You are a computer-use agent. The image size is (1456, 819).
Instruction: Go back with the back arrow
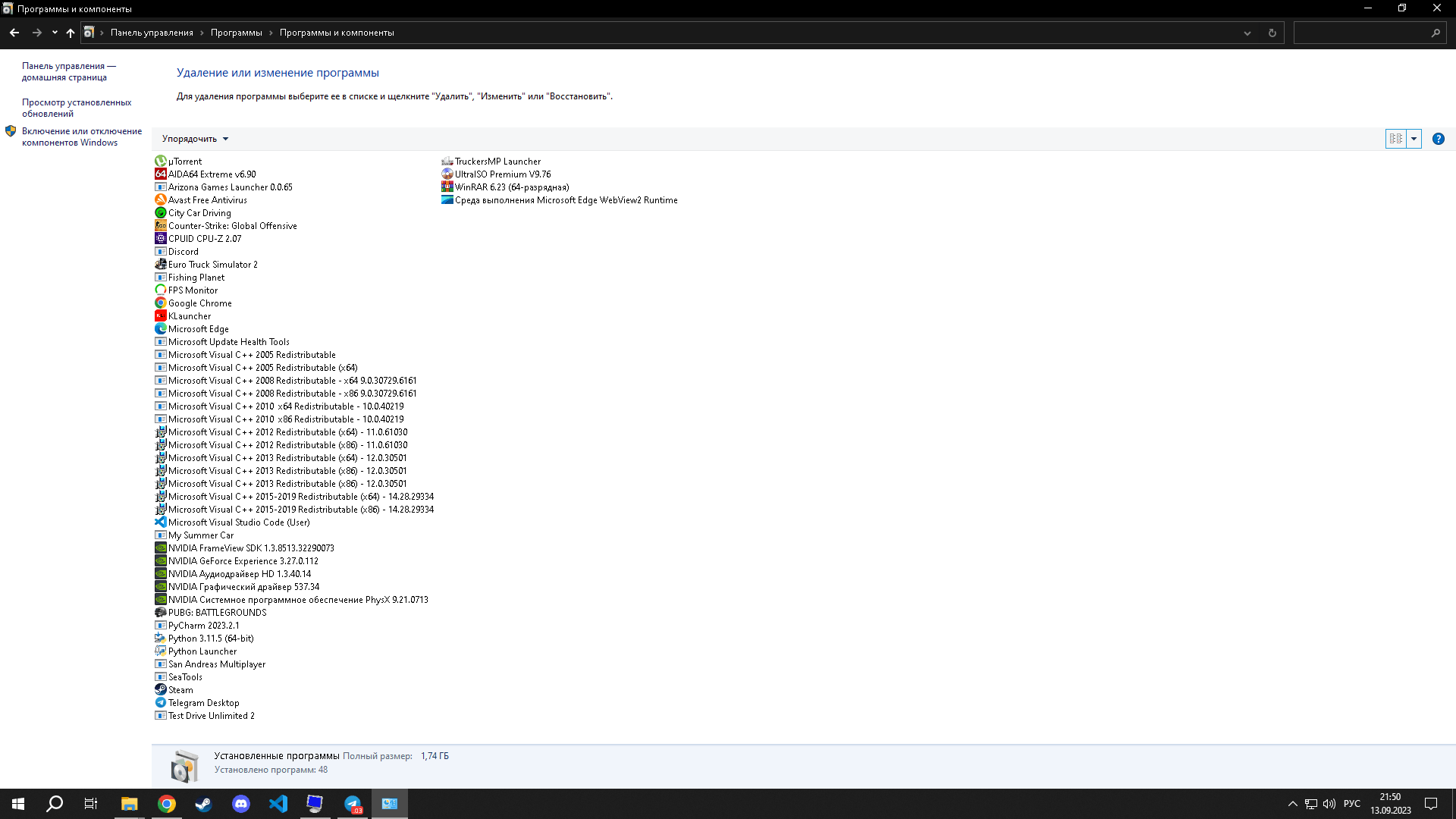click(x=14, y=33)
